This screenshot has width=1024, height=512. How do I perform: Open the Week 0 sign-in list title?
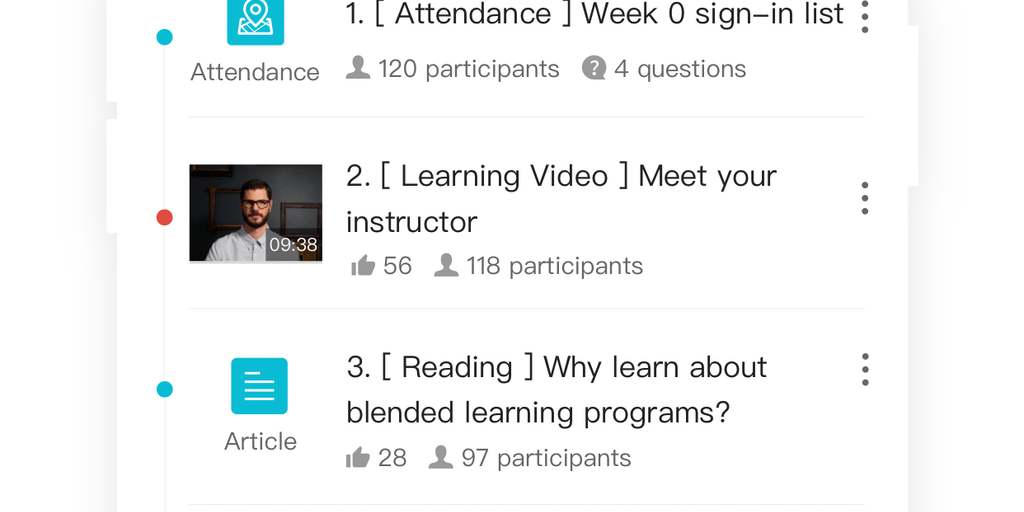pyautogui.click(x=595, y=15)
